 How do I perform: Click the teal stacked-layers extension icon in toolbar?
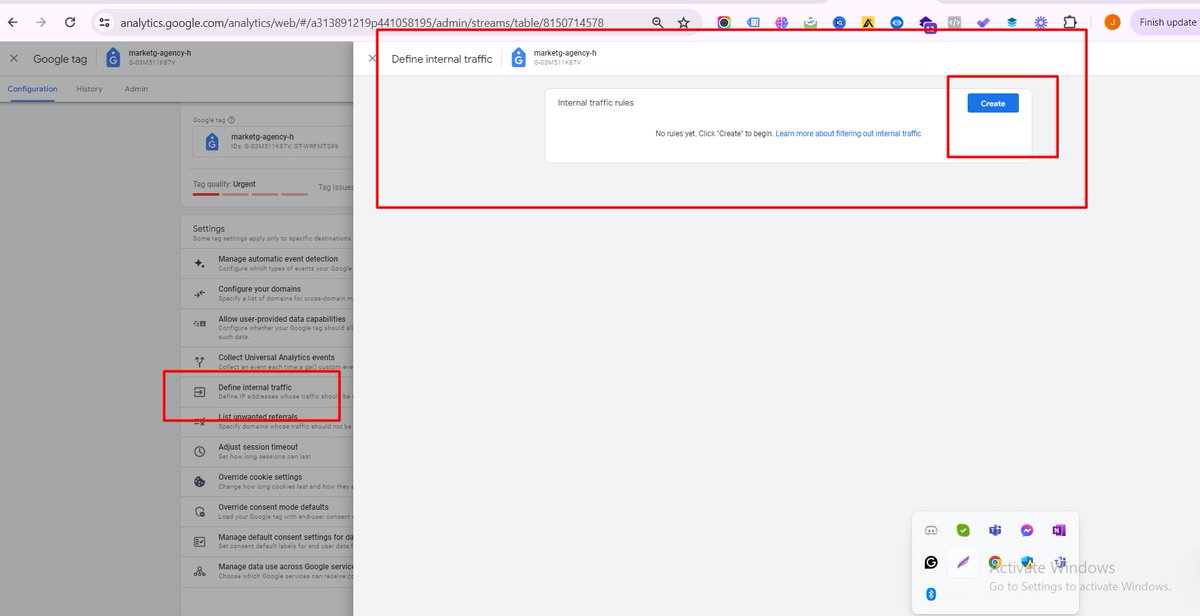click(1012, 22)
